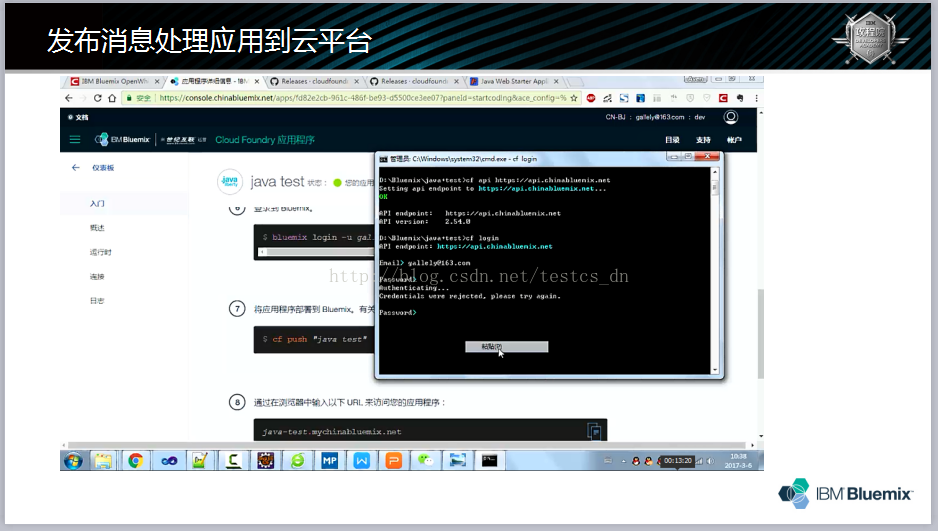Click the volume icon in system tray

tap(711, 461)
